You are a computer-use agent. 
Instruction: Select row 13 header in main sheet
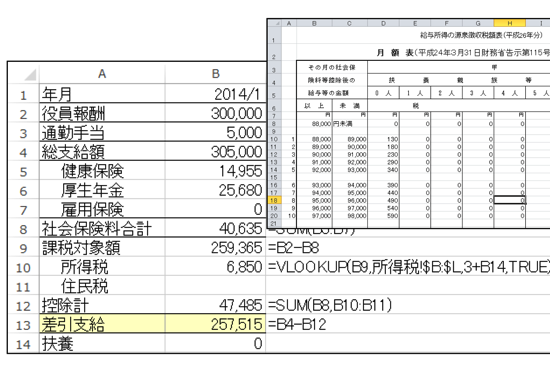click(24, 325)
